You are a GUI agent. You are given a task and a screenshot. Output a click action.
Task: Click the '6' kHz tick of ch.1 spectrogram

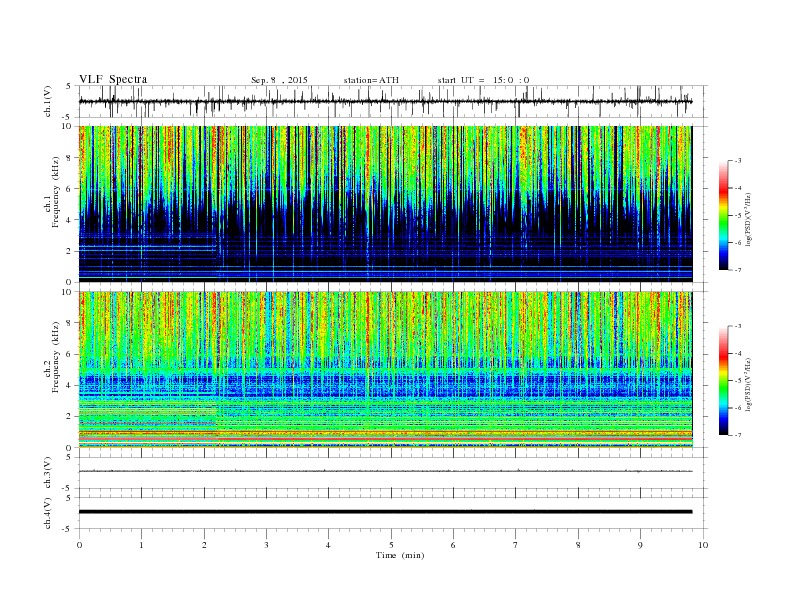(x=70, y=188)
